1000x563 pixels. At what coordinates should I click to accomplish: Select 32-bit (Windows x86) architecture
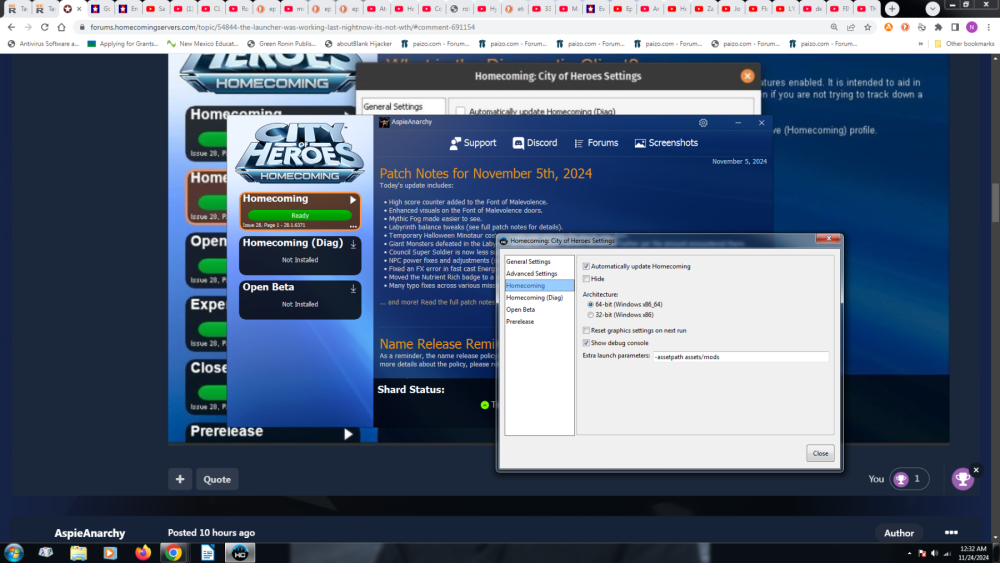pyautogui.click(x=590, y=315)
